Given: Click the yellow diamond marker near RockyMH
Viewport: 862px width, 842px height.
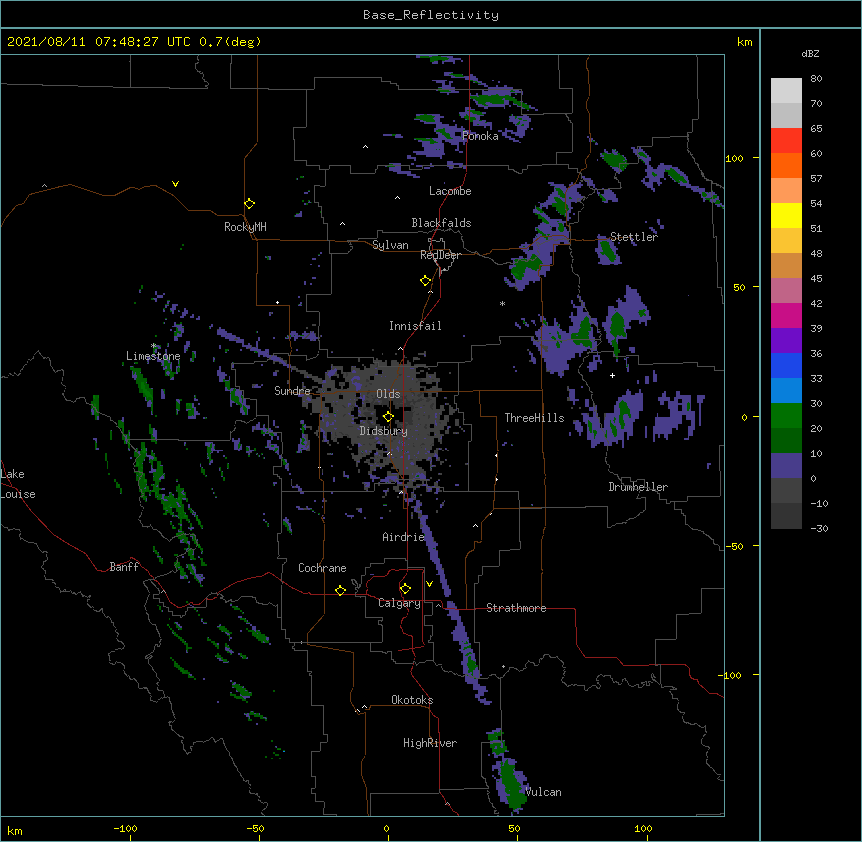Looking at the screenshot, I should pyautogui.click(x=249, y=204).
